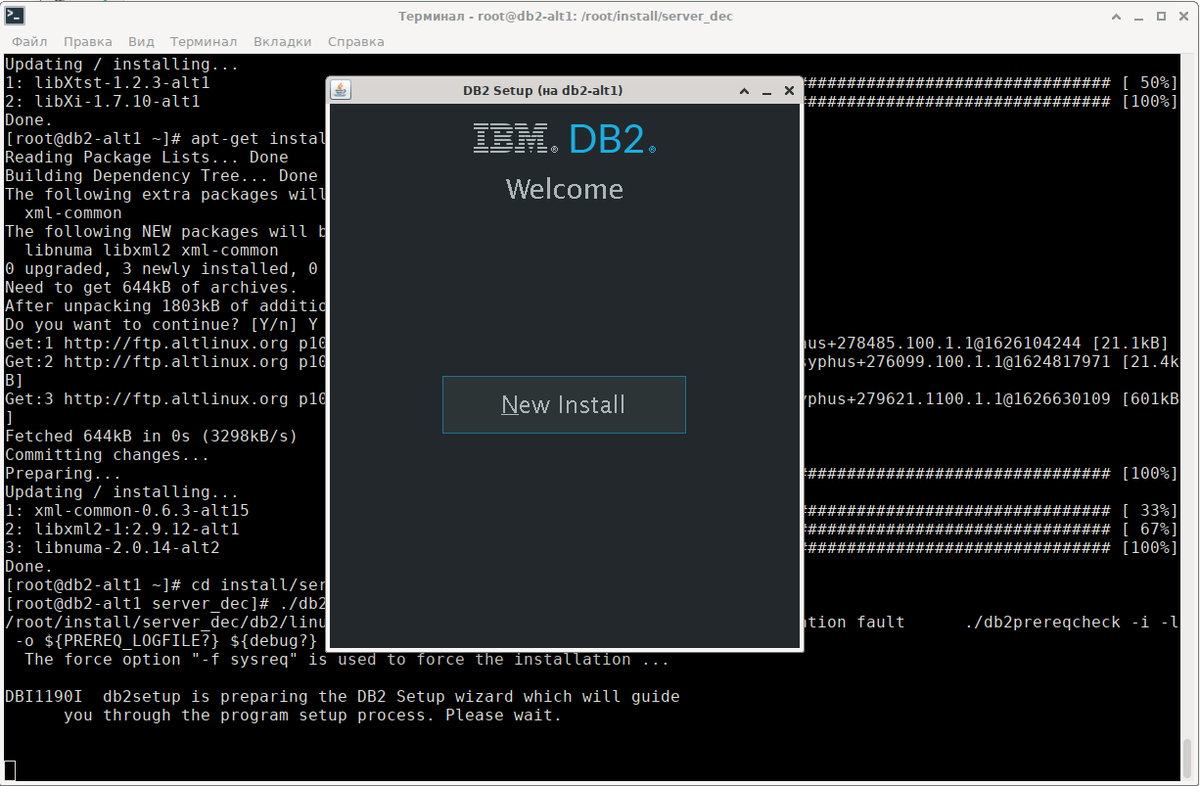Screen dimensions: 1200x786
Task: Click "2: libXi-1.7.10-alt1" line in terminal
Action: pos(103,101)
